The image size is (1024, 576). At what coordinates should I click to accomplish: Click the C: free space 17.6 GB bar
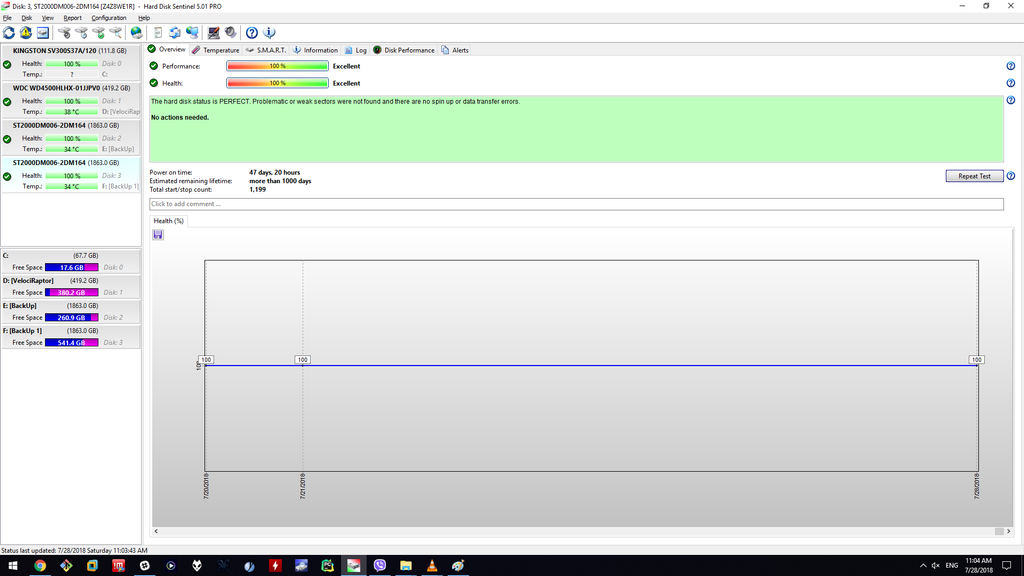point(72,267)
